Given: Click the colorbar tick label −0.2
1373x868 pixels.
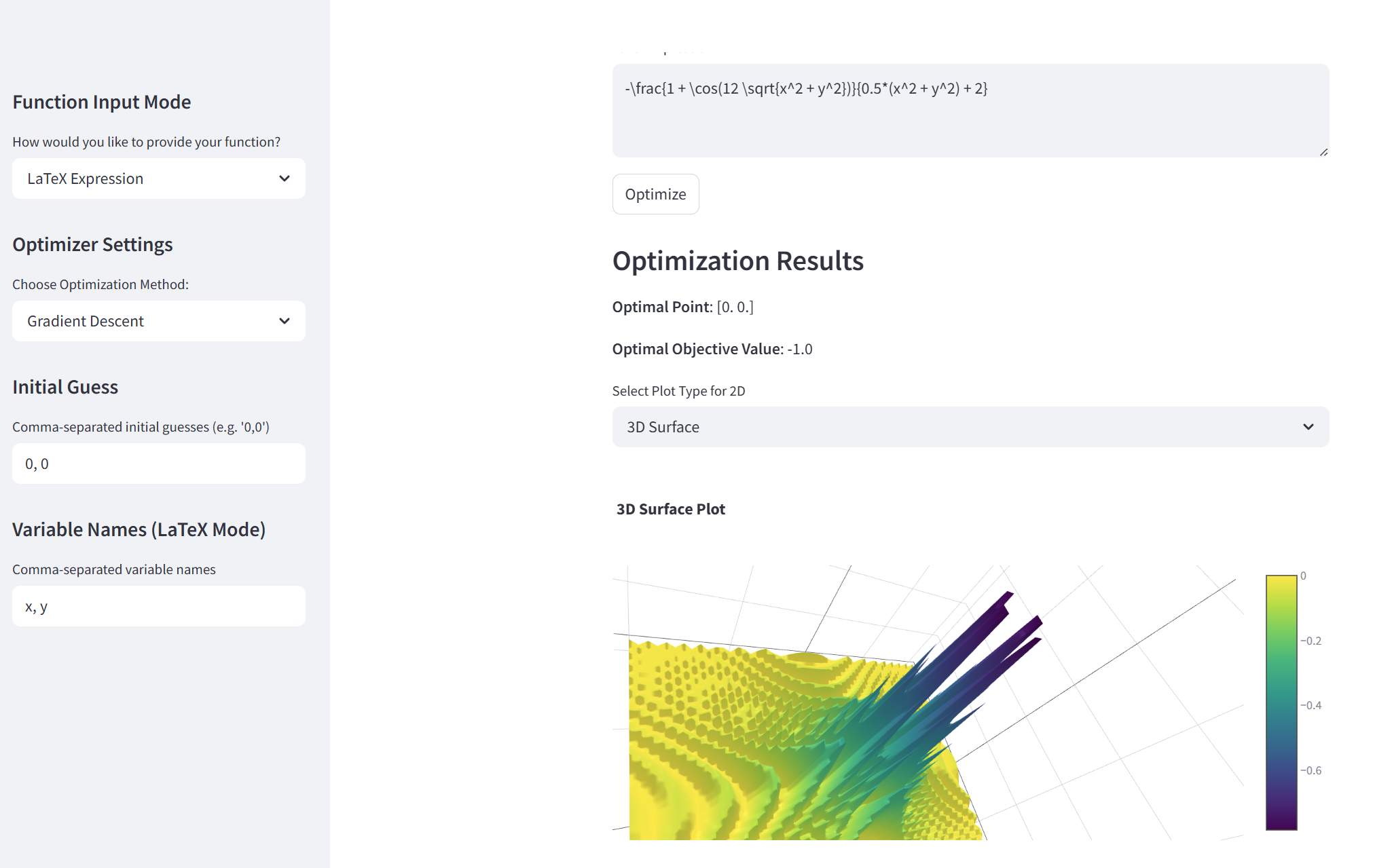Looking at the screenshot, I should (x=1311, y=641).
